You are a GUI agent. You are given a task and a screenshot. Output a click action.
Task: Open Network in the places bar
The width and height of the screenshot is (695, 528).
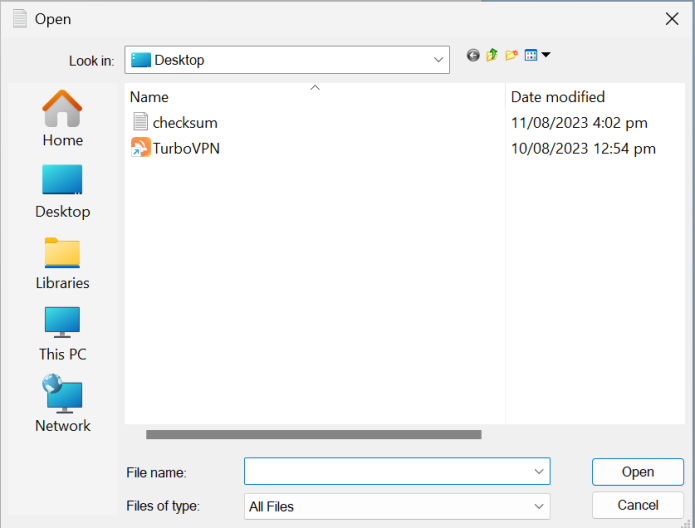(x=62, y=404)
